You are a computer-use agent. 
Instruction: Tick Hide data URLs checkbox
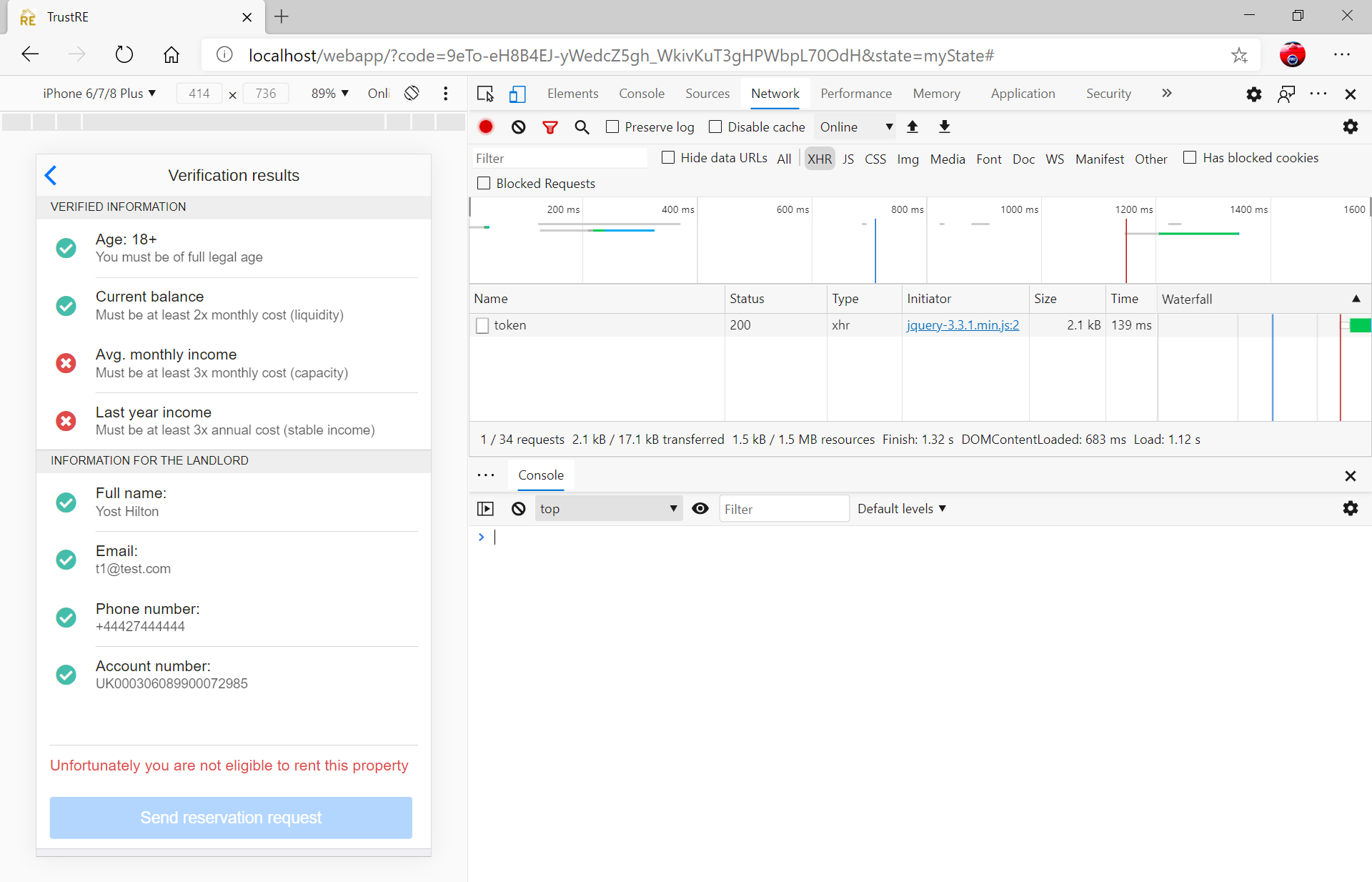pyautogui.click(x=668, y=157)
